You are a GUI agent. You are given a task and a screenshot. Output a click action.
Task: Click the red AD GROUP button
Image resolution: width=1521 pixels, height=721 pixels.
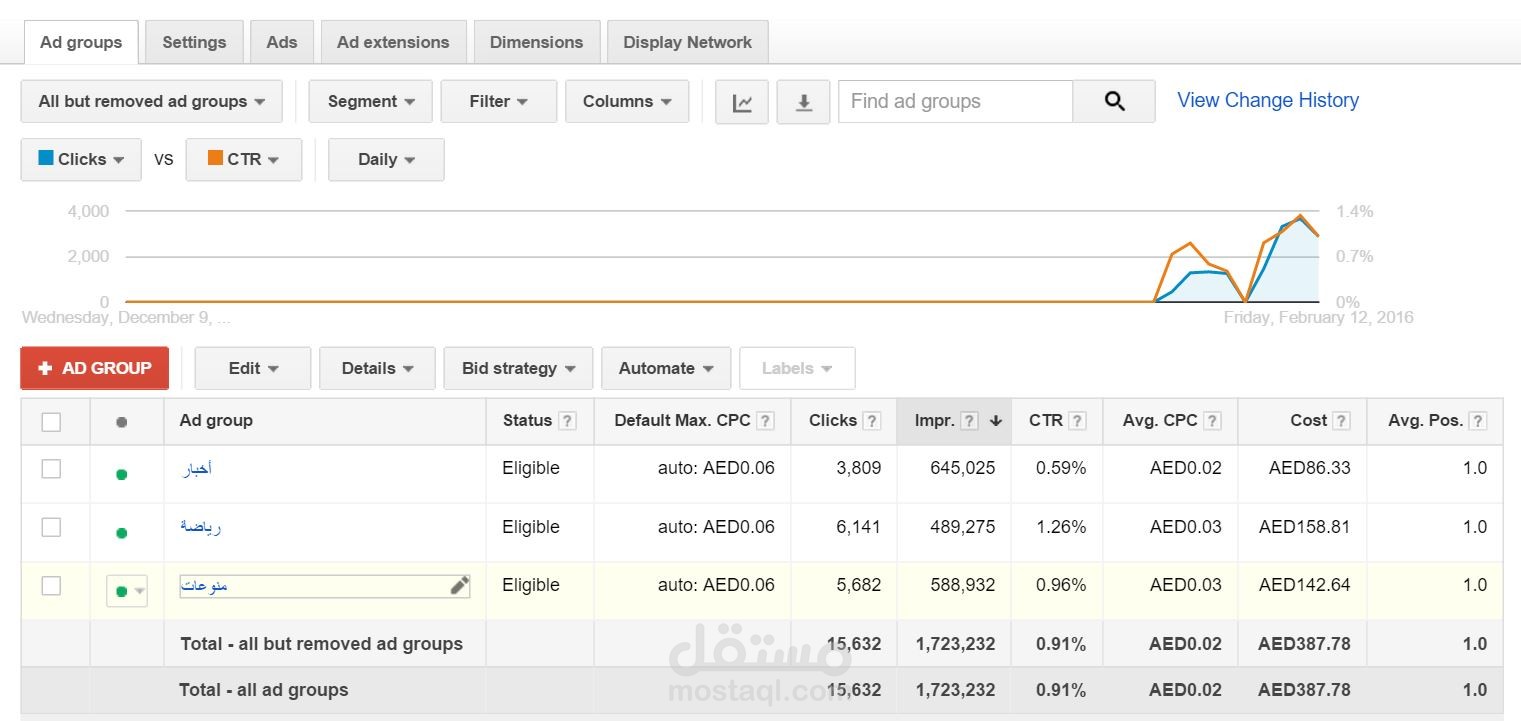click(x=95, y=369)
